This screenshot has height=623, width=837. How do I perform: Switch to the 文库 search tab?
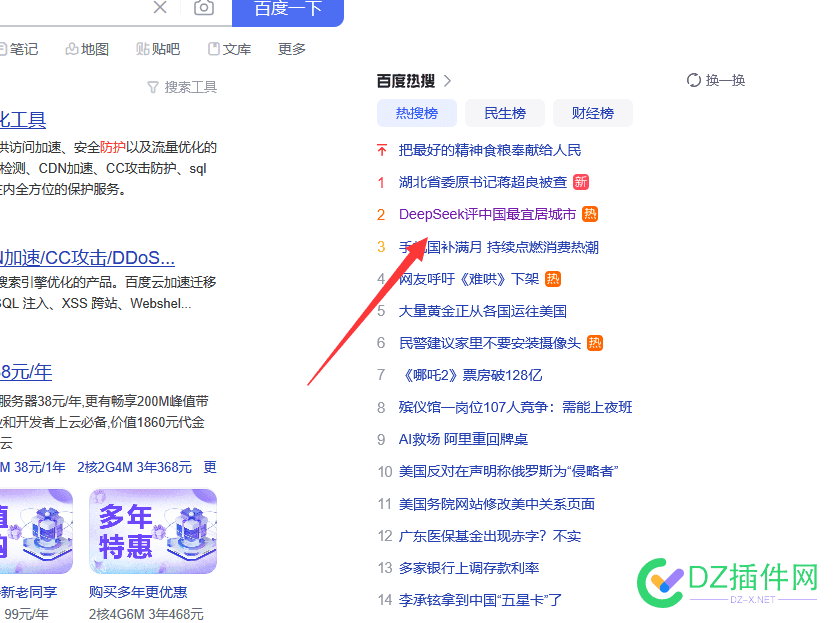coord(230,49)
